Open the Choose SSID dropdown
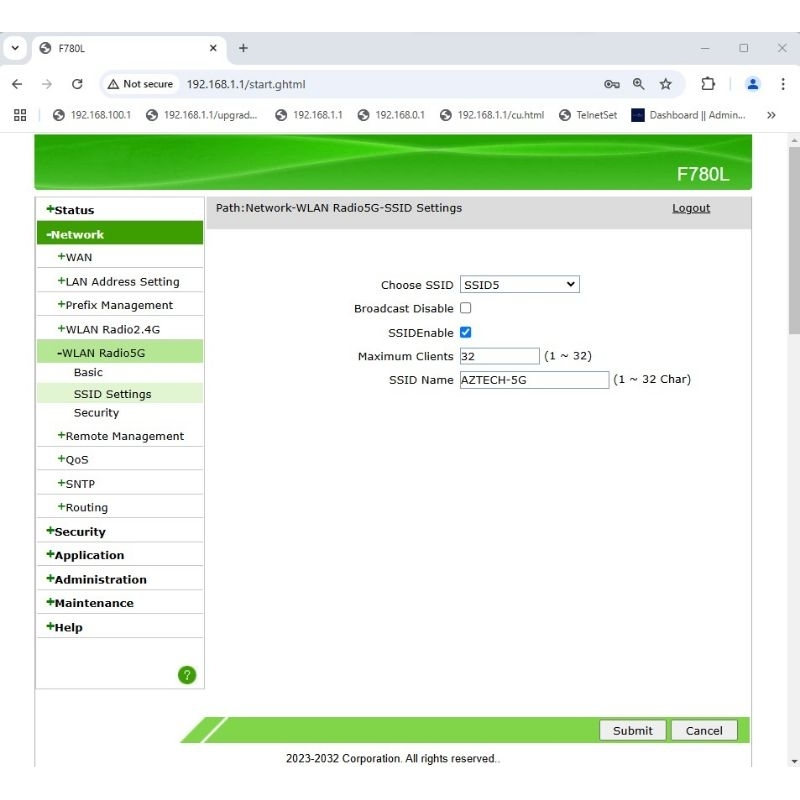 [519, 285]
